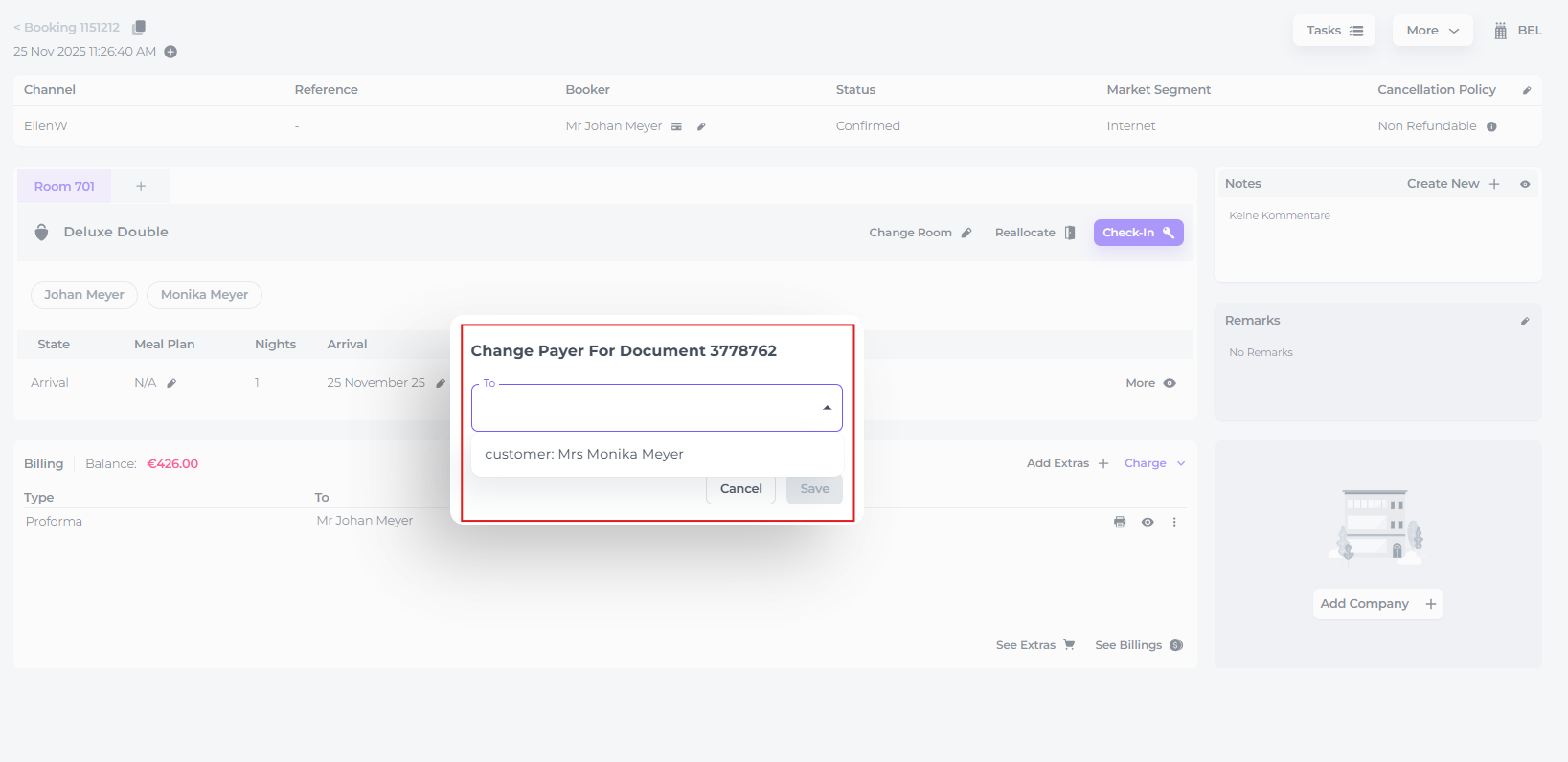Viewport: 1568px width, 762px height.
Task: Cancel the change payer dialog
Action: tap(740, 489)
